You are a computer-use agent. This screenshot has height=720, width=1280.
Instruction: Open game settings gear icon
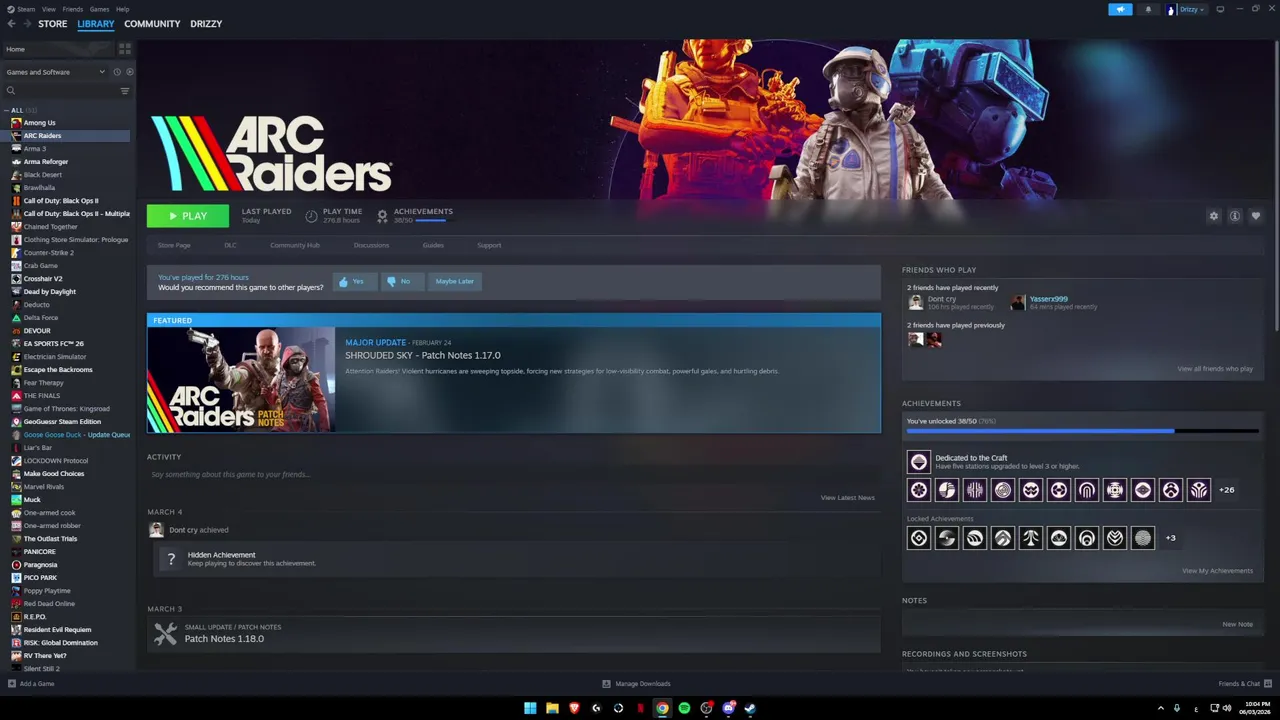tap(1214, 216)
